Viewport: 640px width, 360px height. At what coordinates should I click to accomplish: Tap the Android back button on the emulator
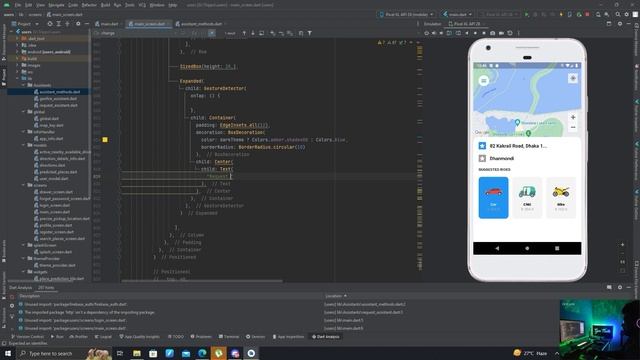497,248
